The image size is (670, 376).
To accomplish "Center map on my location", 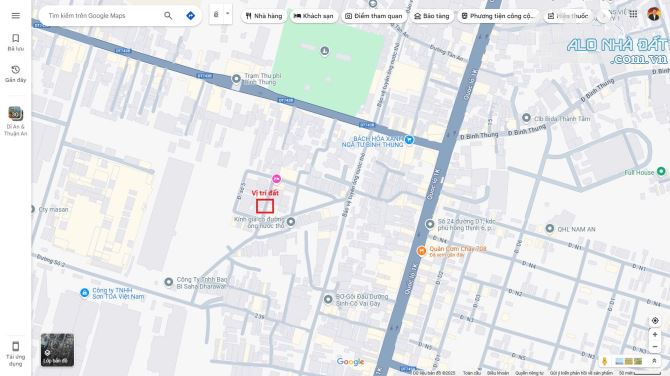I will pyautogui.click(x=655, y=320).
